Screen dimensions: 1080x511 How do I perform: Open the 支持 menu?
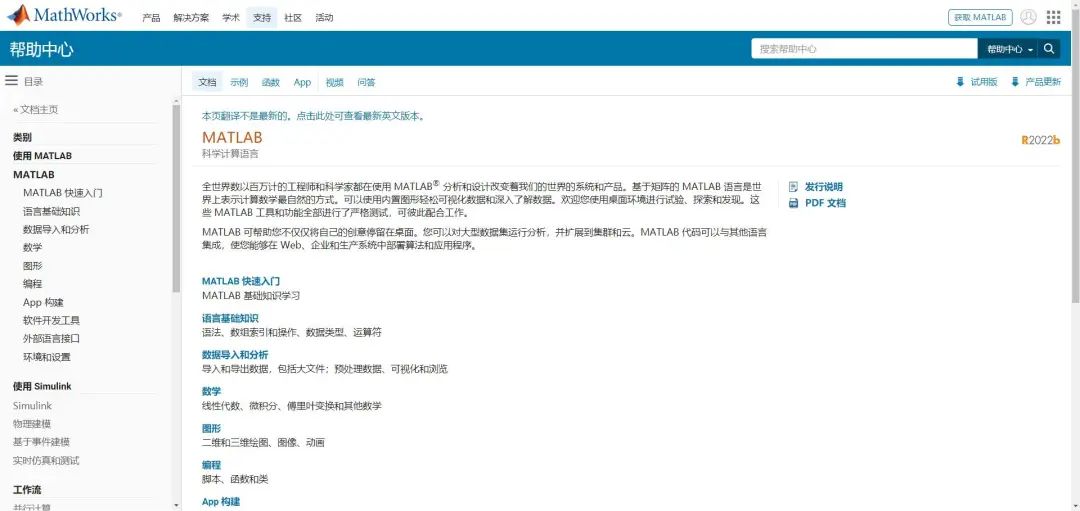(x=262, y=18)
